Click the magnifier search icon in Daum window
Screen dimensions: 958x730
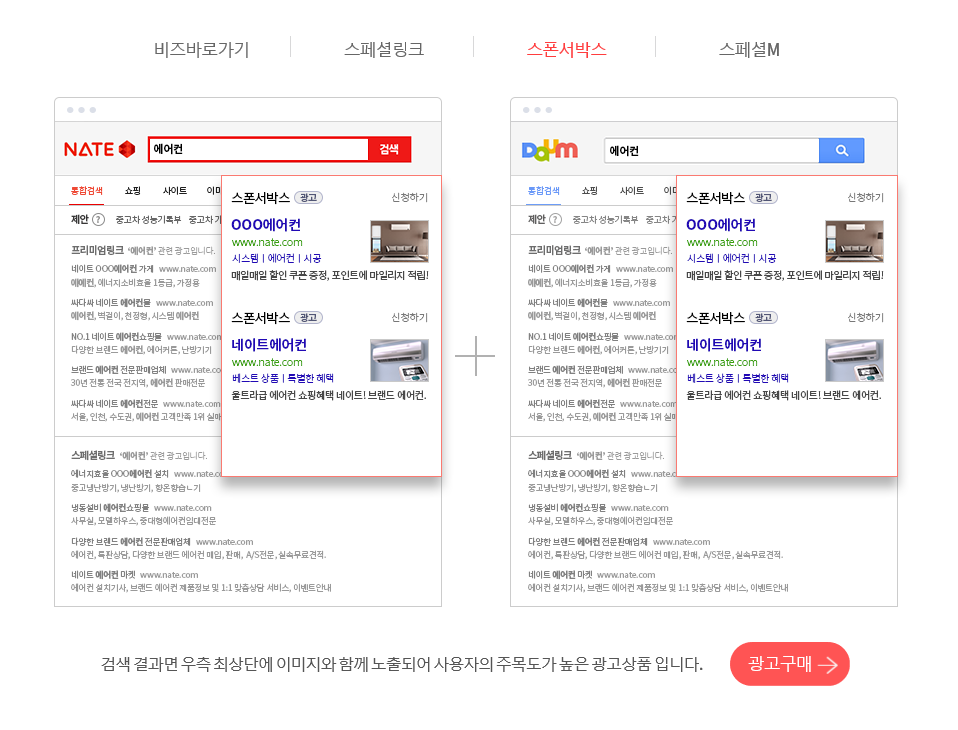pos(841,150)
